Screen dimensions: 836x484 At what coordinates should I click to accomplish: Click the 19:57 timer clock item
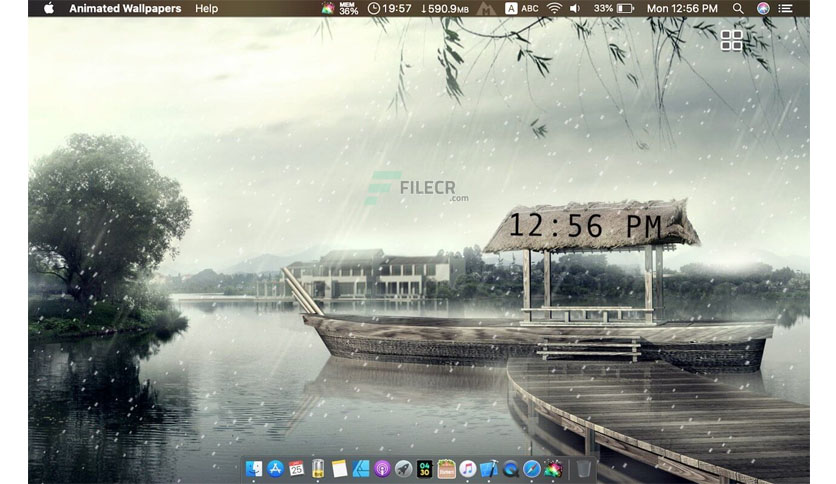click(x=390, y=9)
